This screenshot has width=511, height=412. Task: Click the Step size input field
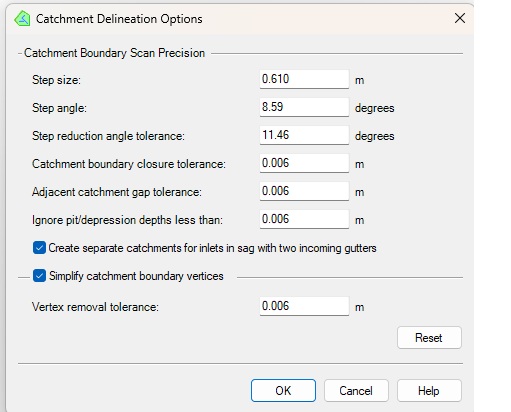[304, 79]
